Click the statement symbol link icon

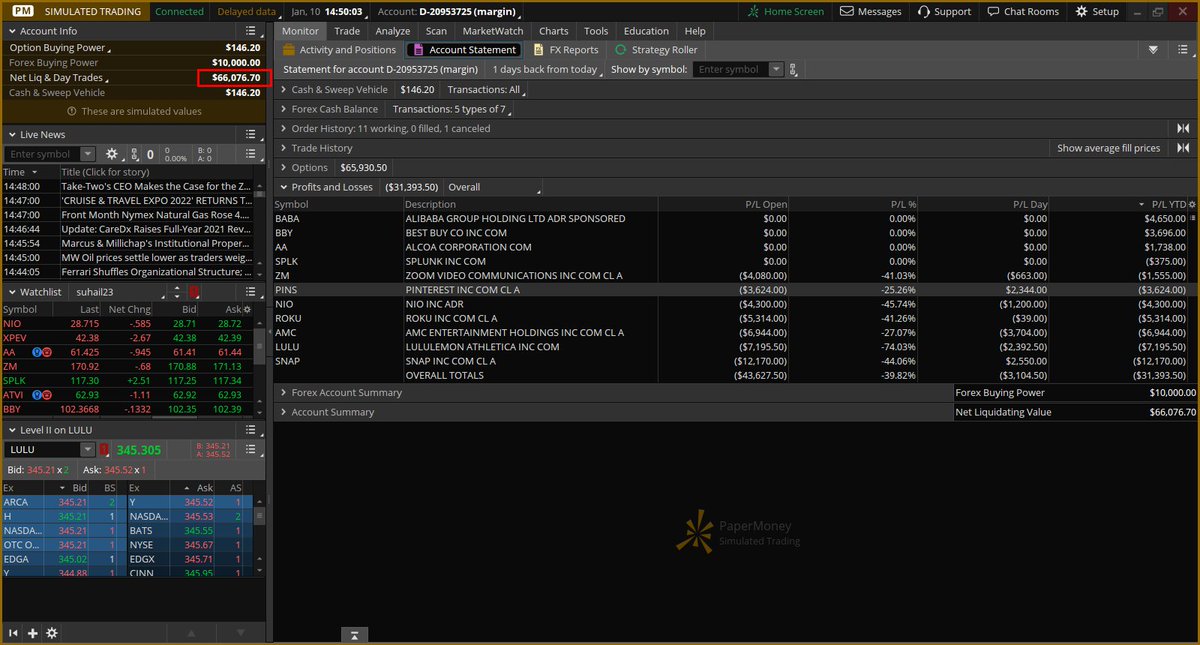click(794, 70)
